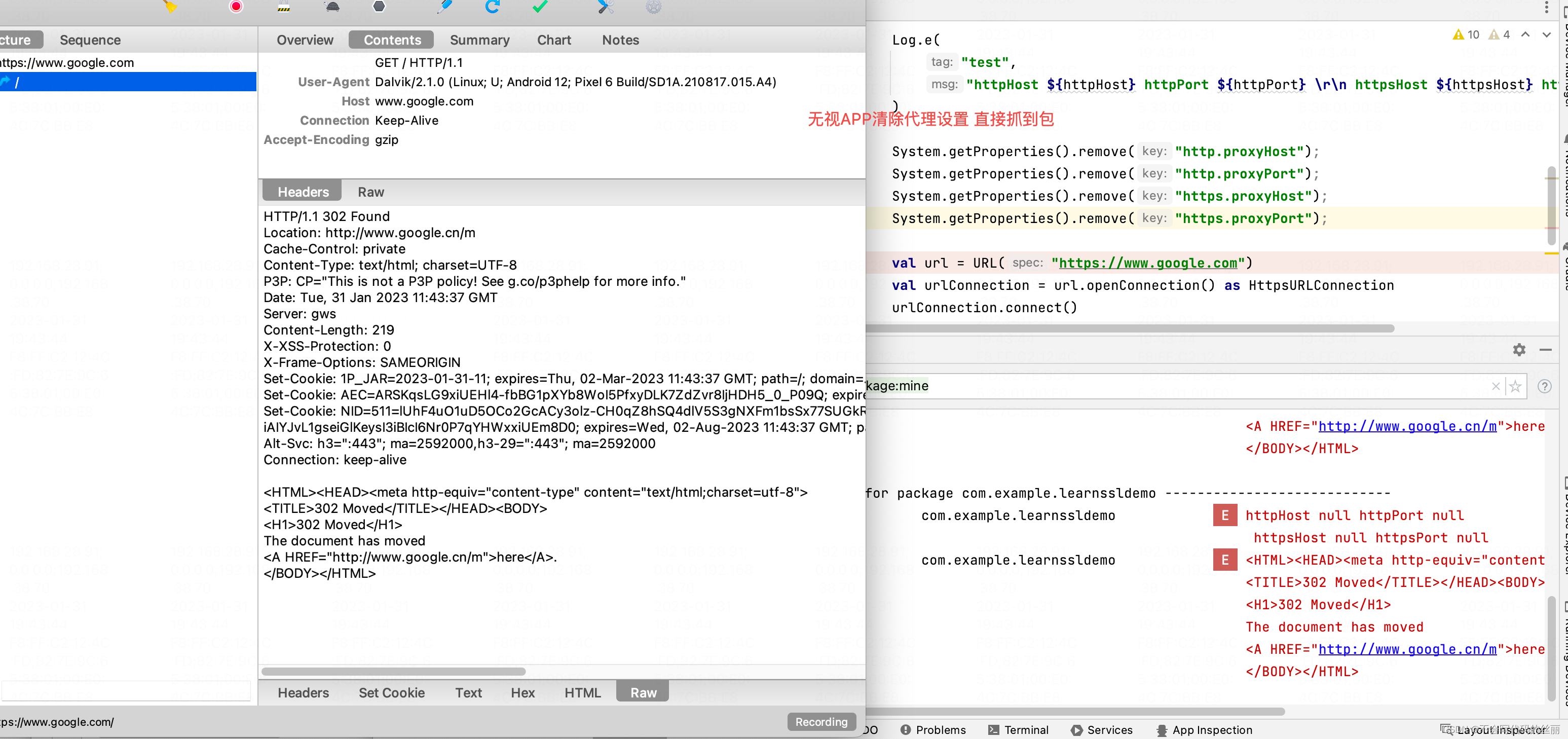The image size is (1568, 739).
Task: Click the blue checkmark confirm icon
Action: [541, 7]
